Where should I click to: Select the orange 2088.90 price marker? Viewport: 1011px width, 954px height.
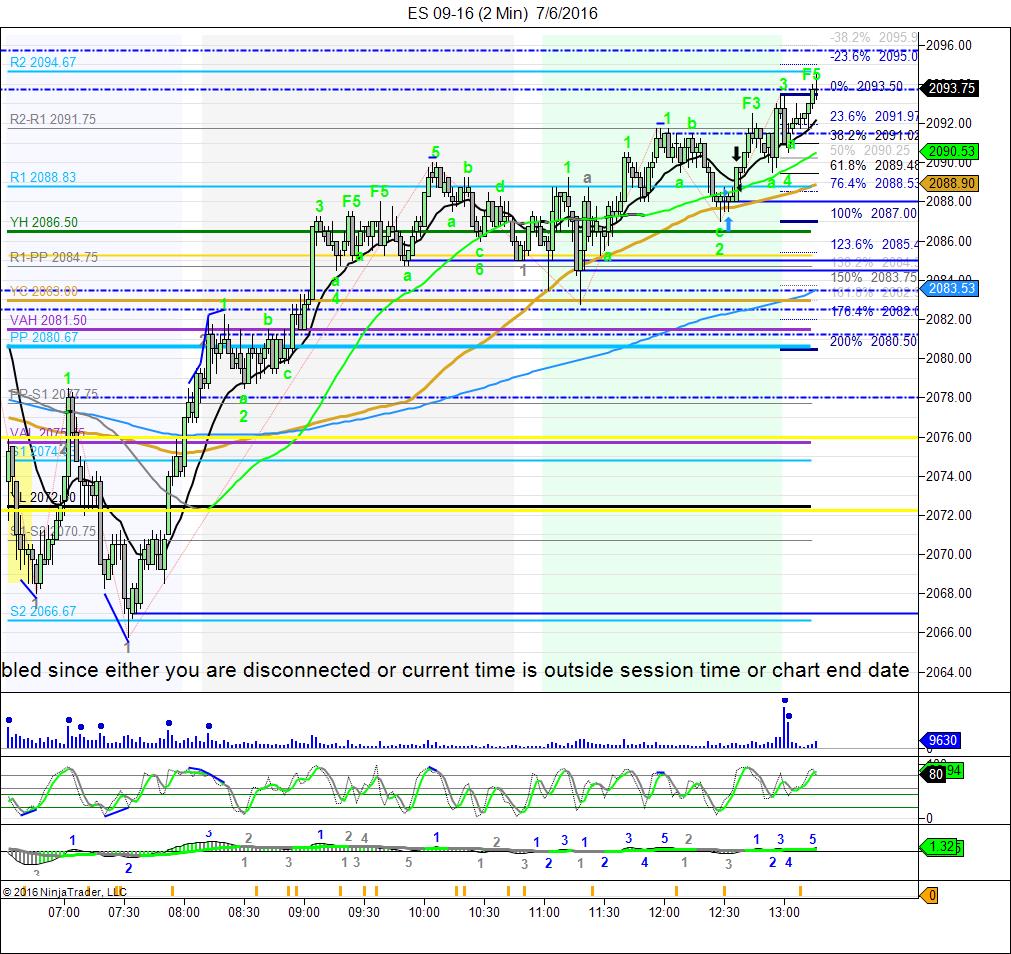click(x=950, y=184)
